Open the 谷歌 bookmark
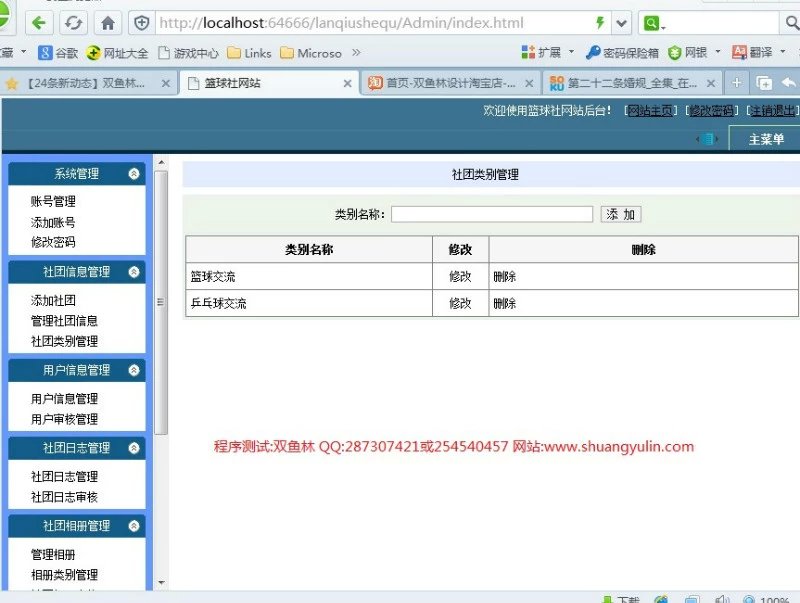This screenshot has height=603, width=800. click(x=58, y=53)
